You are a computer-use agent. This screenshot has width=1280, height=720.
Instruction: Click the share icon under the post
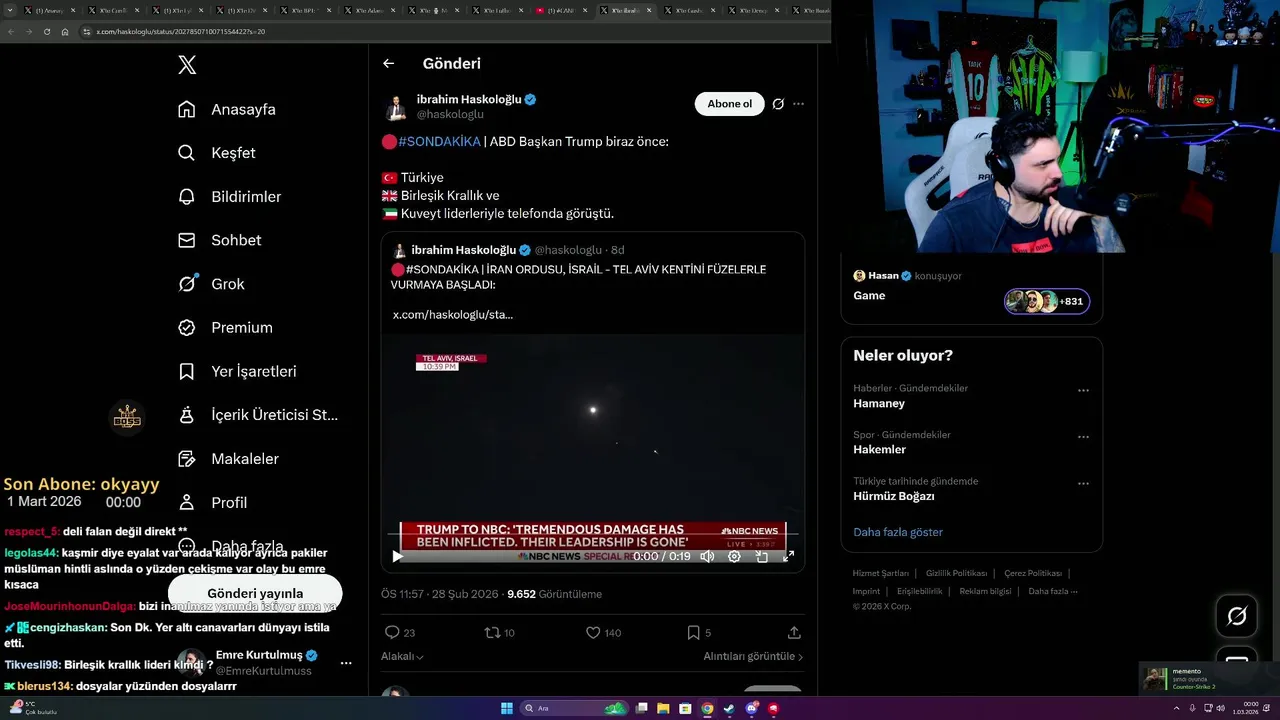[x=794, y=632]
